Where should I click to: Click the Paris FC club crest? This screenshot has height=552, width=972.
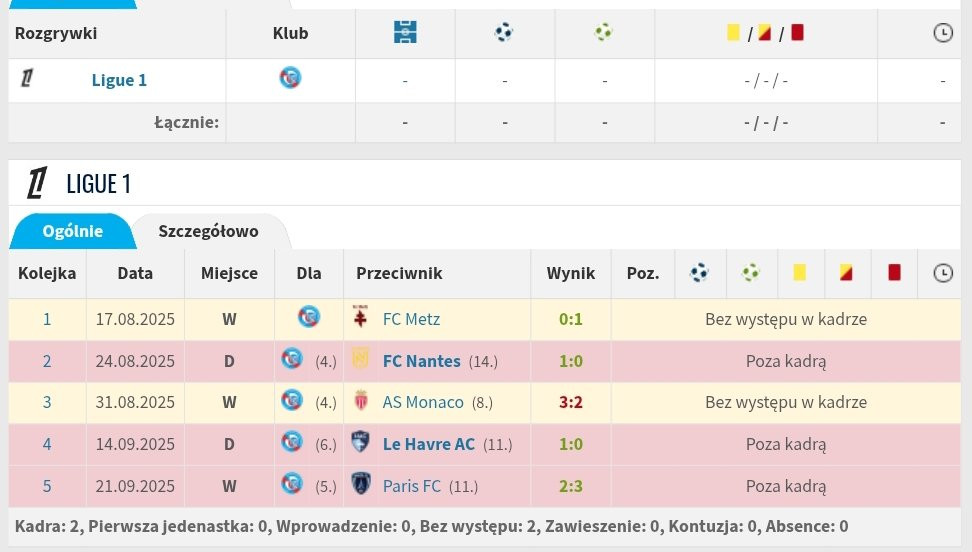[x=361, y=485]
